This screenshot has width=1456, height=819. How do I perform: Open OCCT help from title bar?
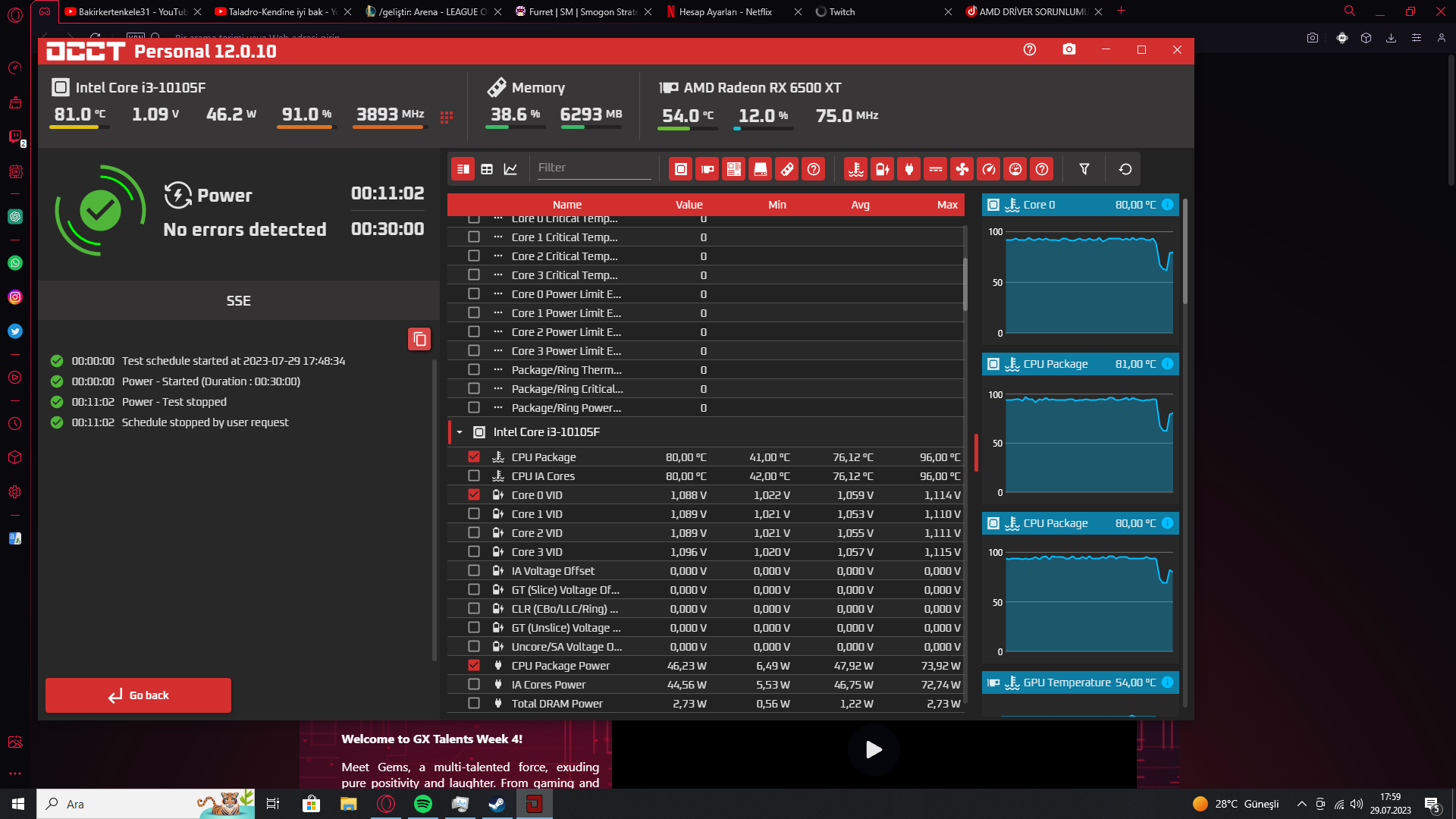click(x=1030, y=49)
